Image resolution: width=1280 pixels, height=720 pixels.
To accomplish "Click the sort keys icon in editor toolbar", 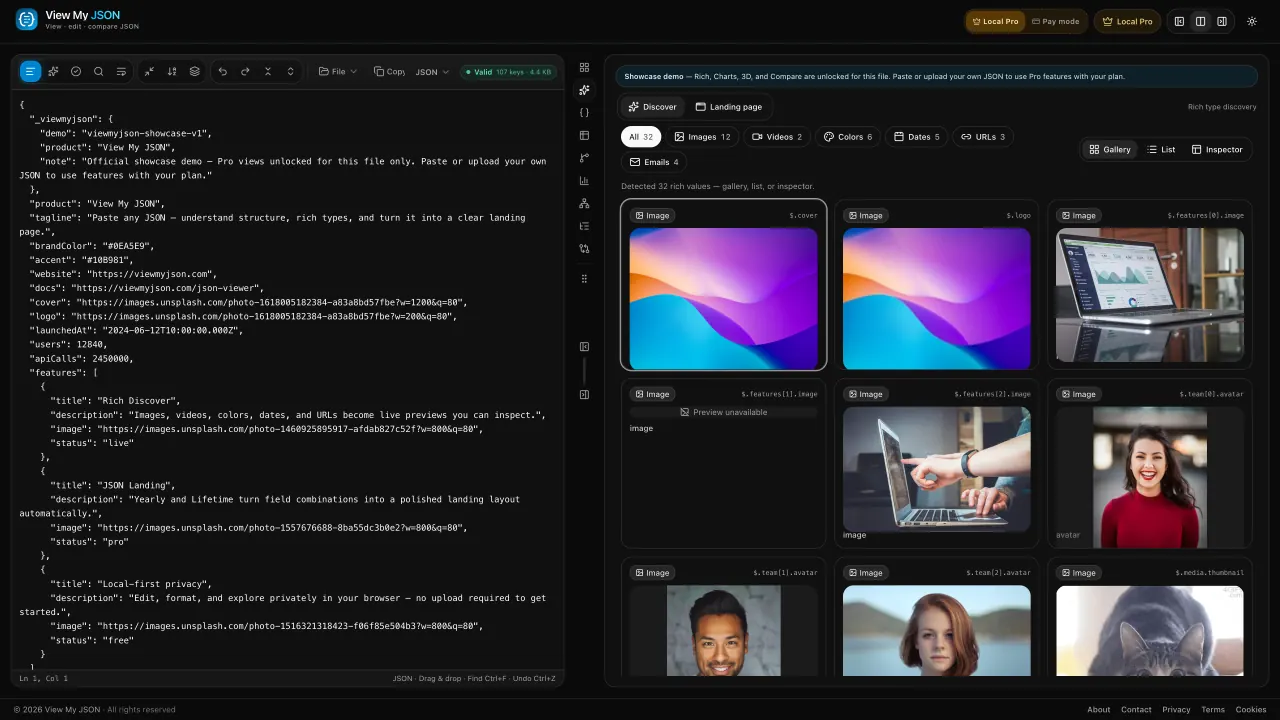I will pos(172,72).
